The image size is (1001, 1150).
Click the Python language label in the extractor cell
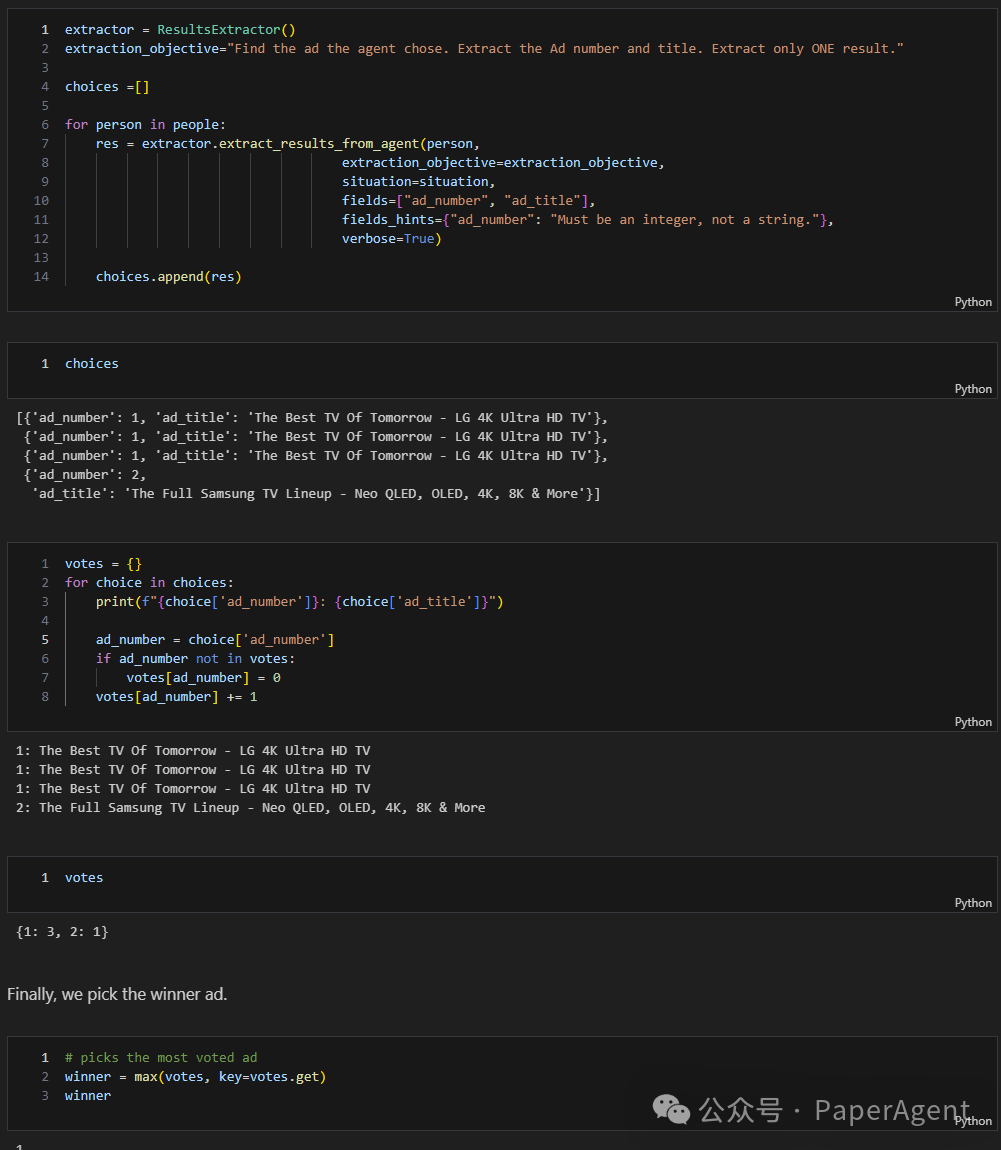[972, 302]
